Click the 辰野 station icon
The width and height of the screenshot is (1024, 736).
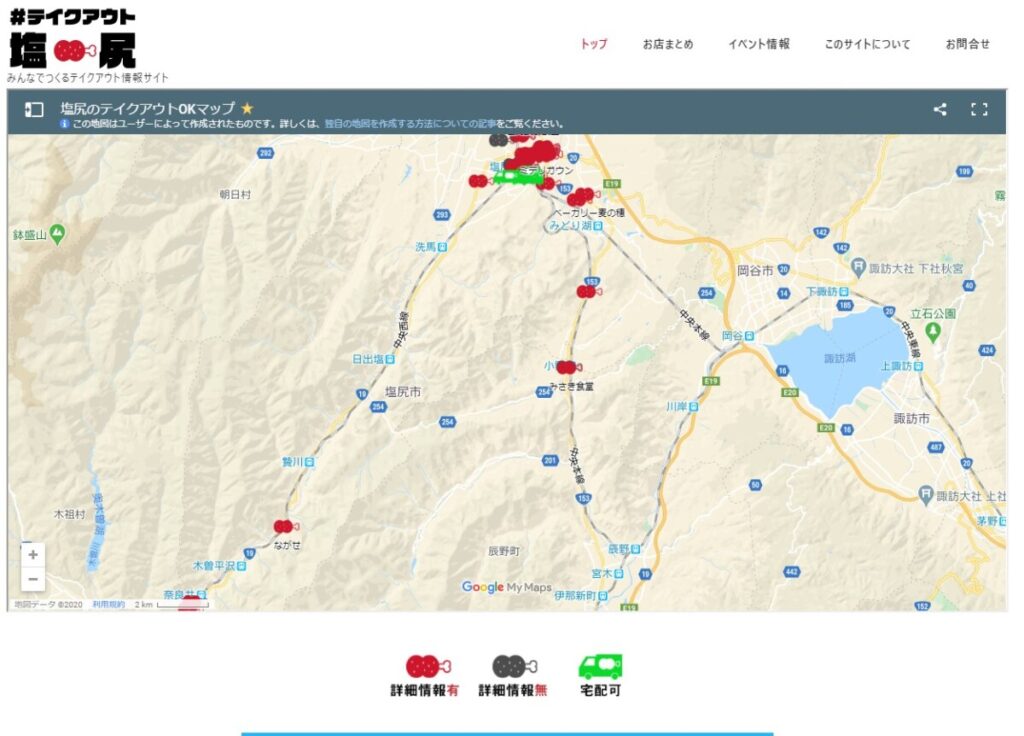635,549
